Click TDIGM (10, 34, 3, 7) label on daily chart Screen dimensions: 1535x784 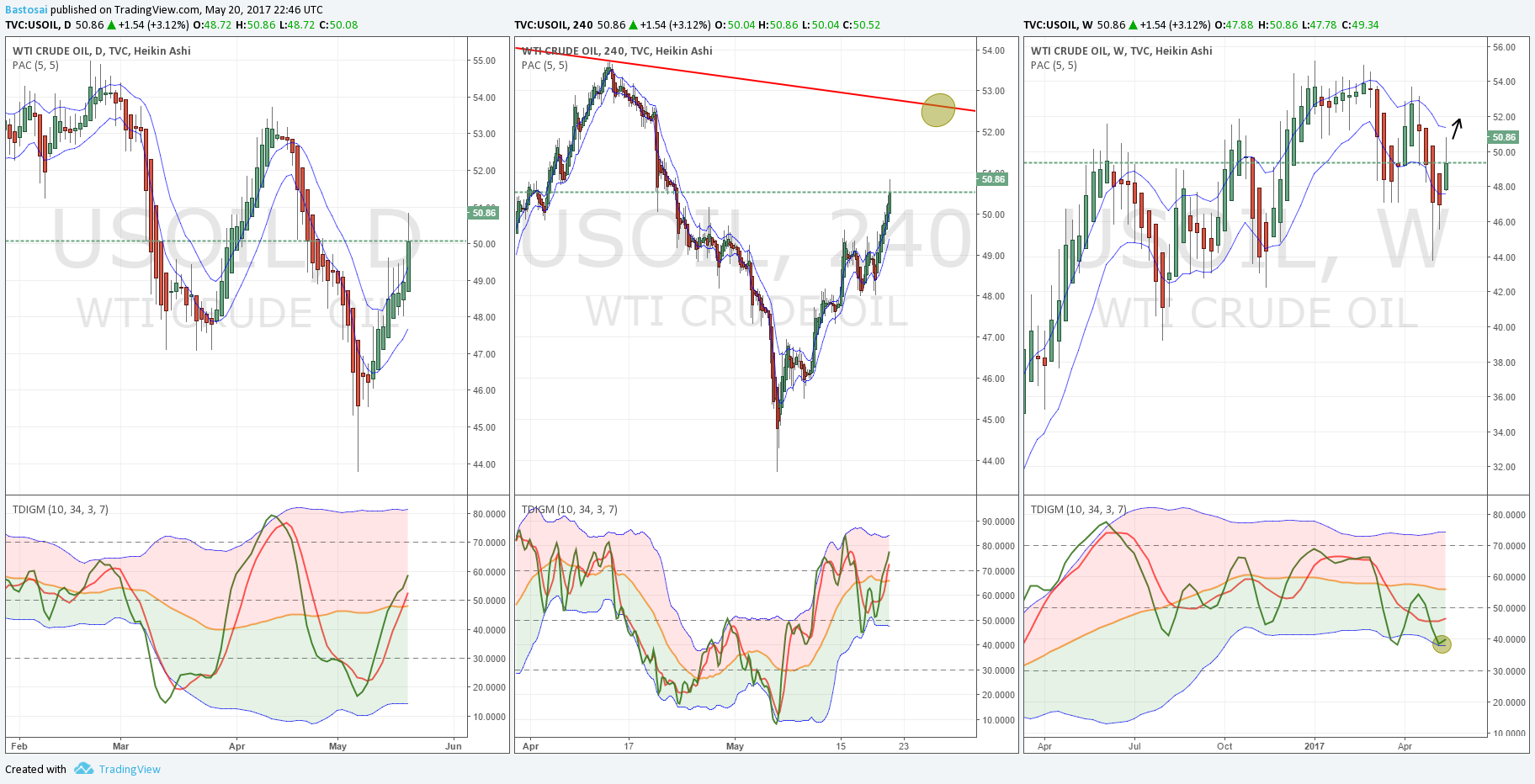point(61,509)
